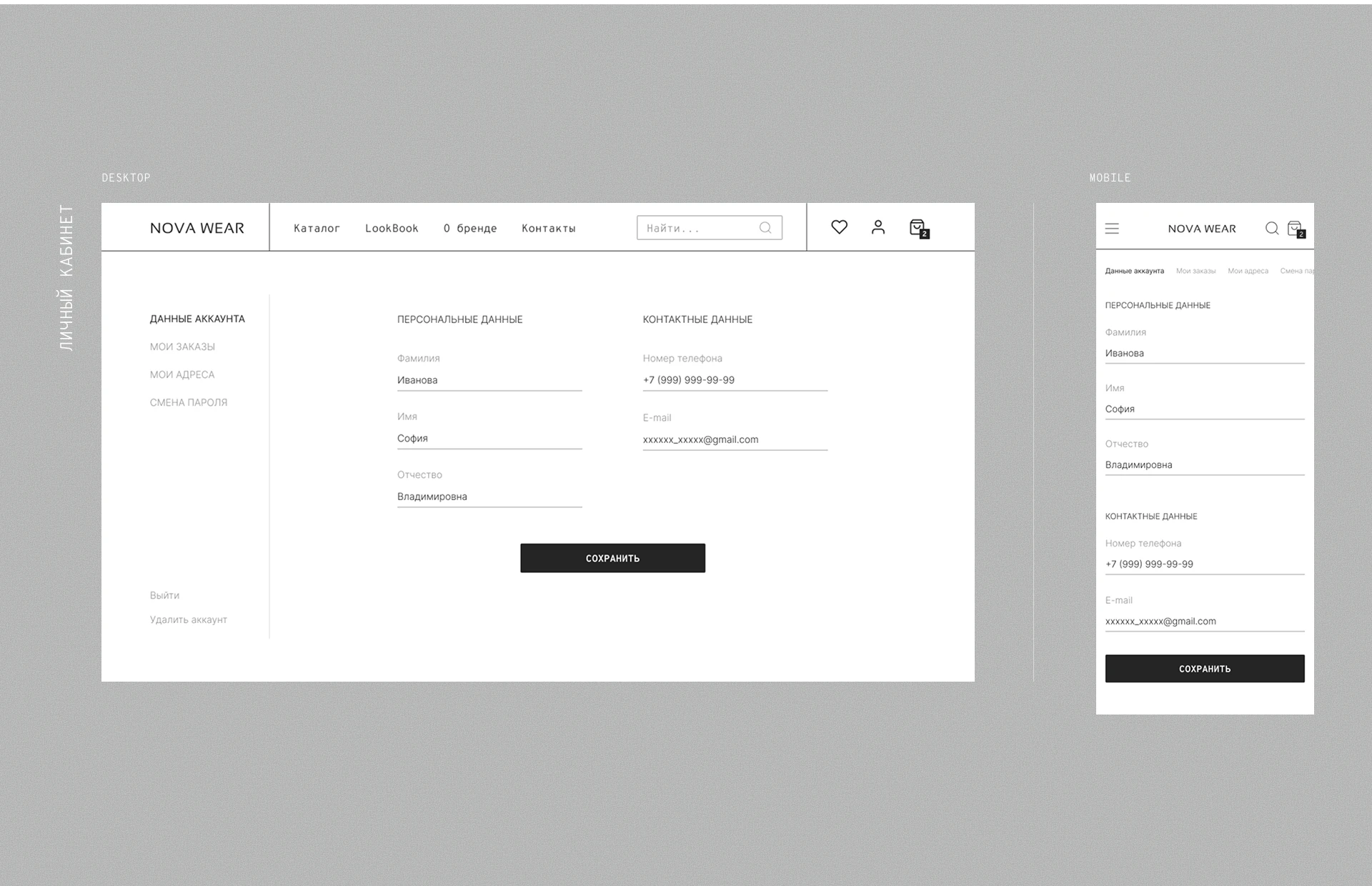Click the Удалить аккаунт link

[x=189, y=619]
